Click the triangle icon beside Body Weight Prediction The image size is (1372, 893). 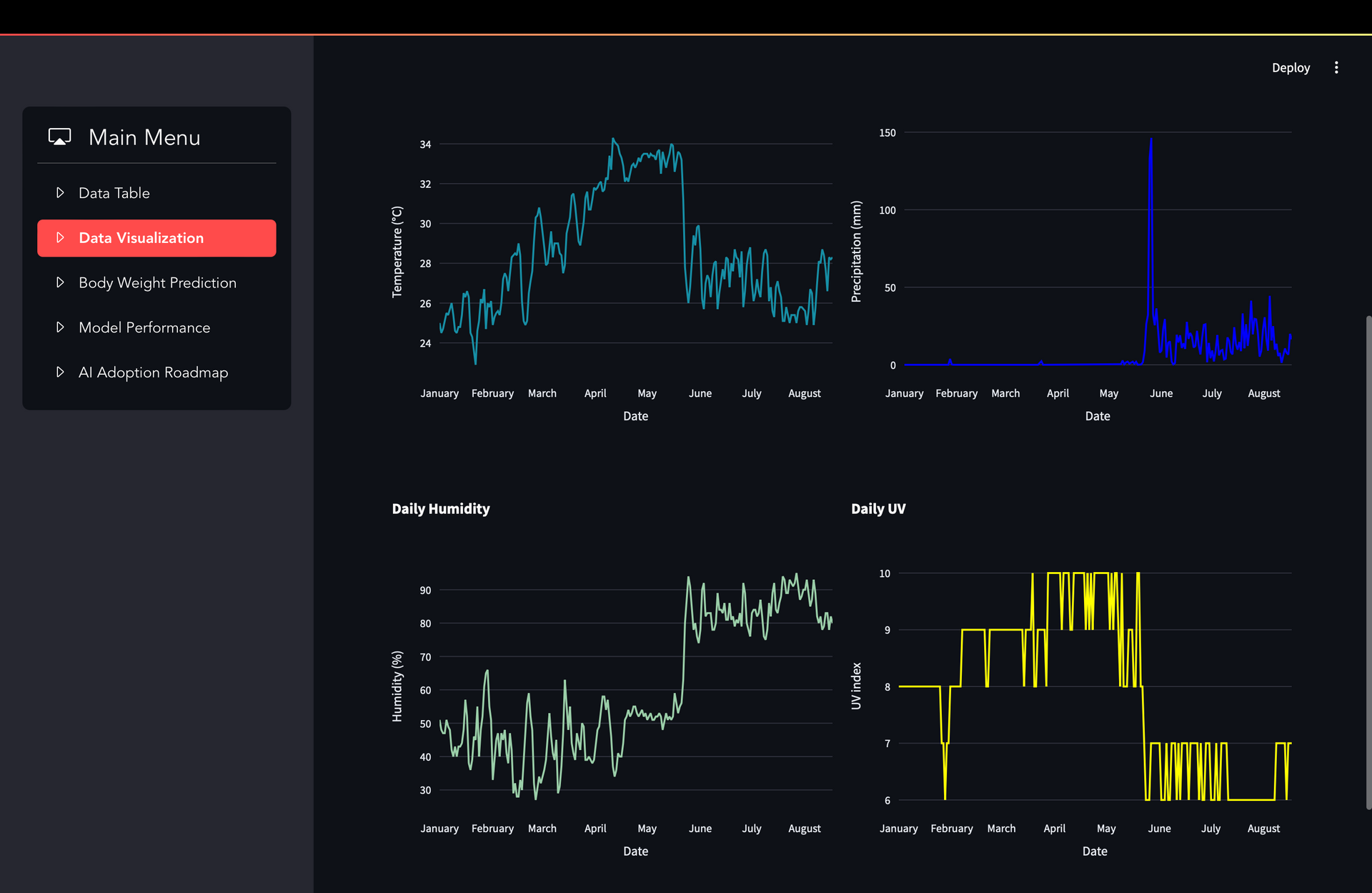pos(60,283)
